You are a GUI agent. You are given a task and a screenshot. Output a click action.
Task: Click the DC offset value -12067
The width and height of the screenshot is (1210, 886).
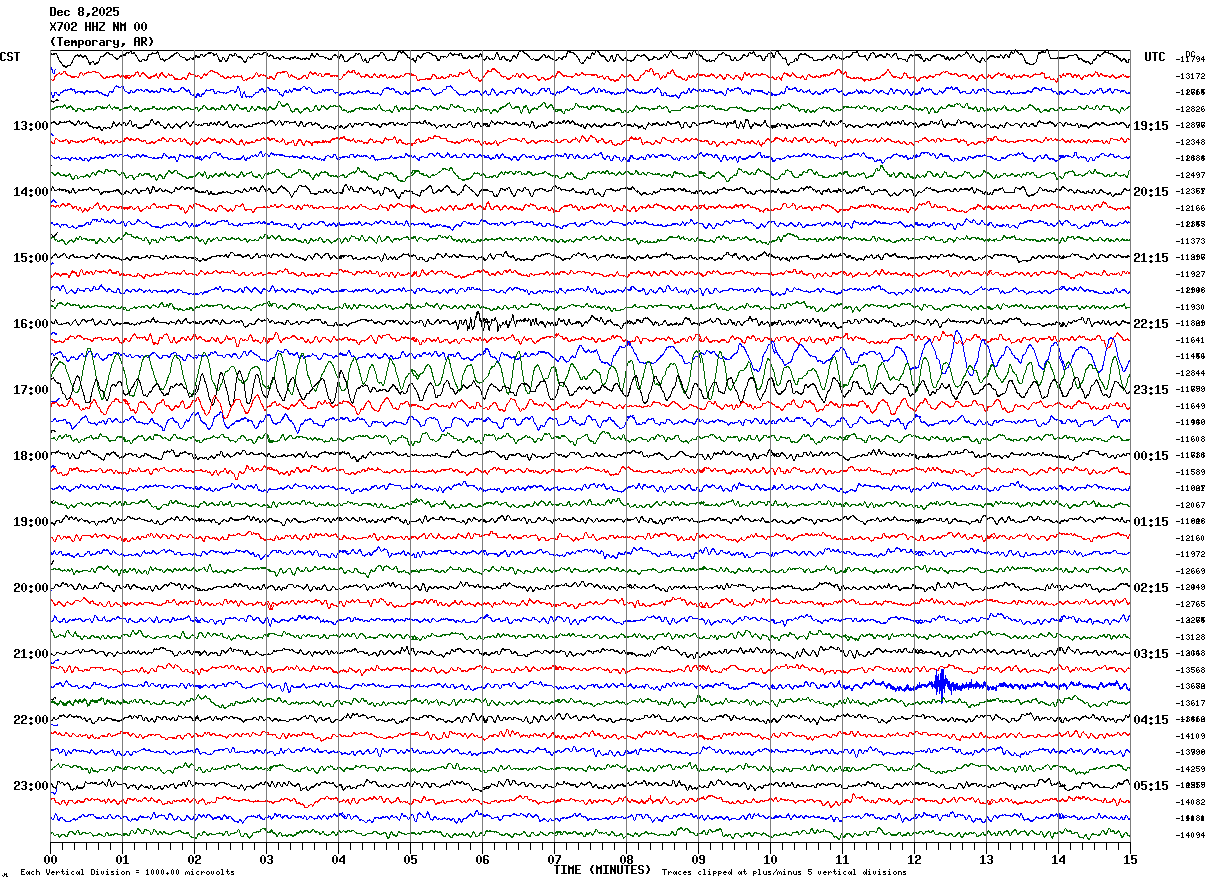pyautogui.click(x=1191, y=505)
